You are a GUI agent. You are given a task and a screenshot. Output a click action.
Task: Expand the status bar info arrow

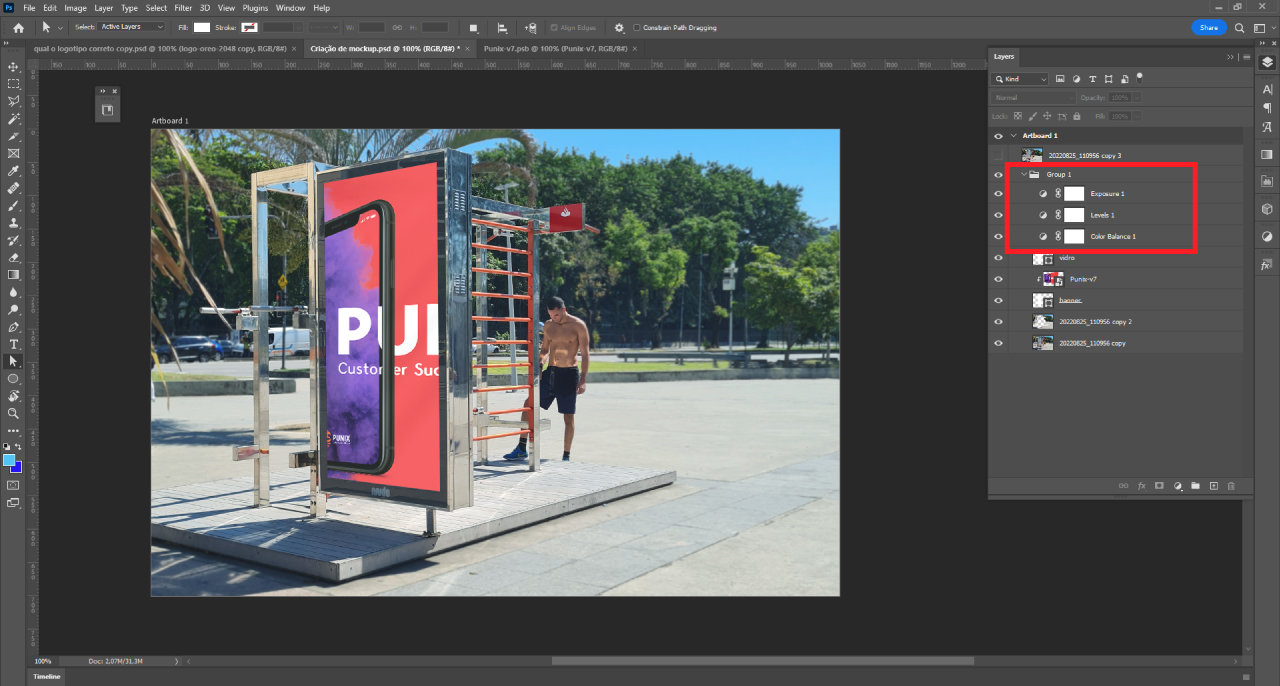coord(178,661)
